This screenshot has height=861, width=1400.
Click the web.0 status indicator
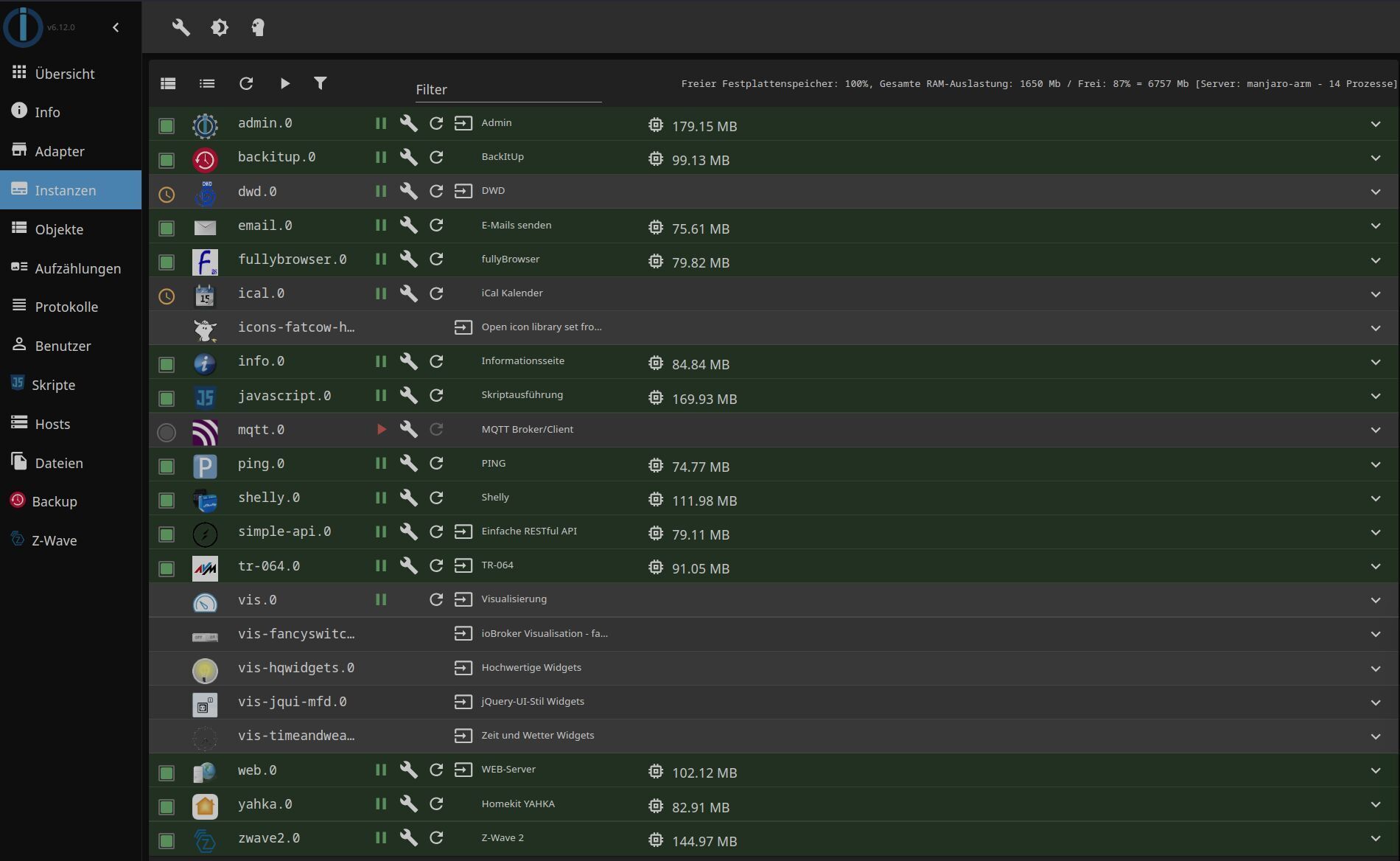[x=167, y=773]
